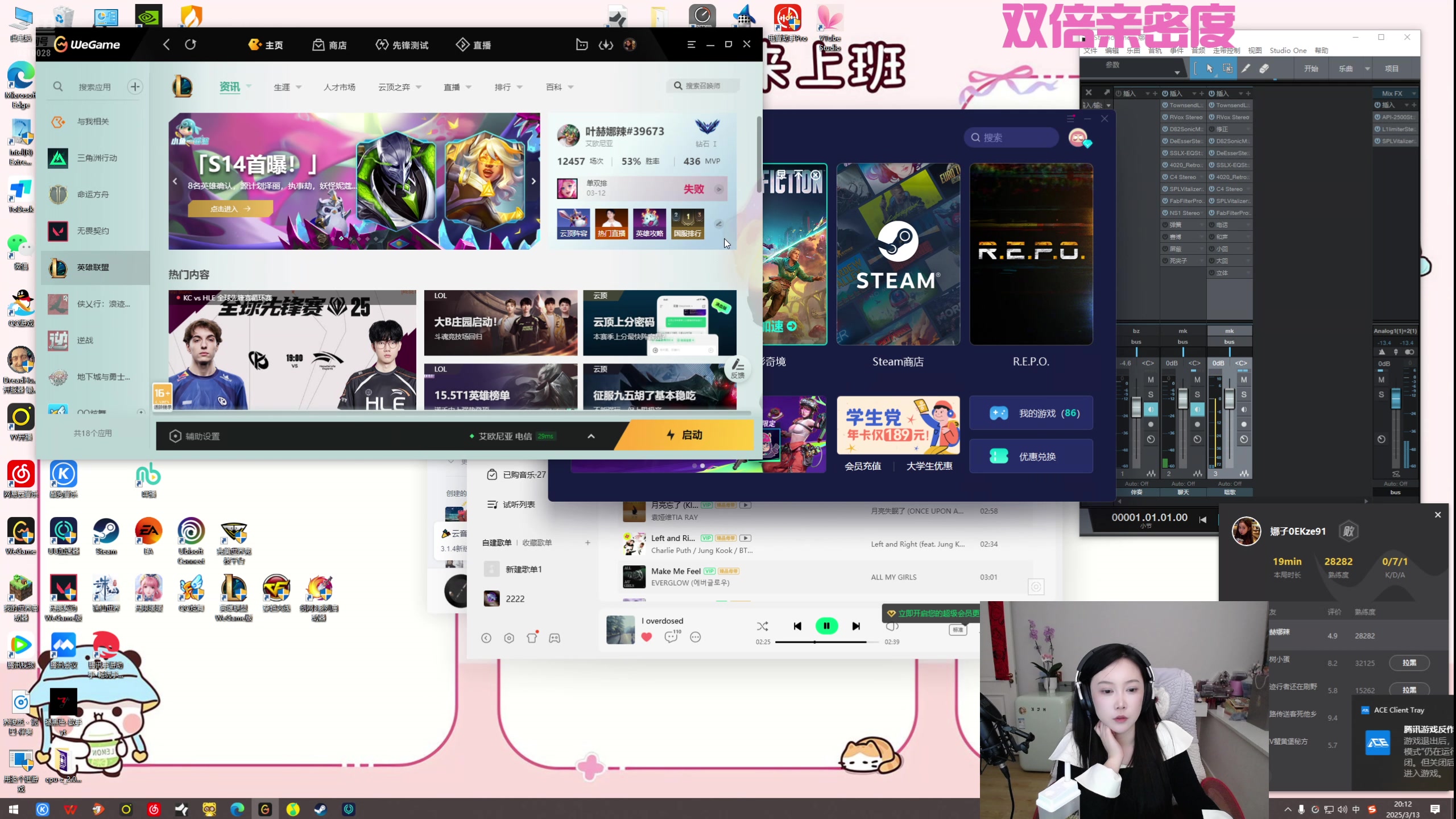Click the 搜索召唤师 search field
The height and width of the screenshot is (819, 1456).
703,85
